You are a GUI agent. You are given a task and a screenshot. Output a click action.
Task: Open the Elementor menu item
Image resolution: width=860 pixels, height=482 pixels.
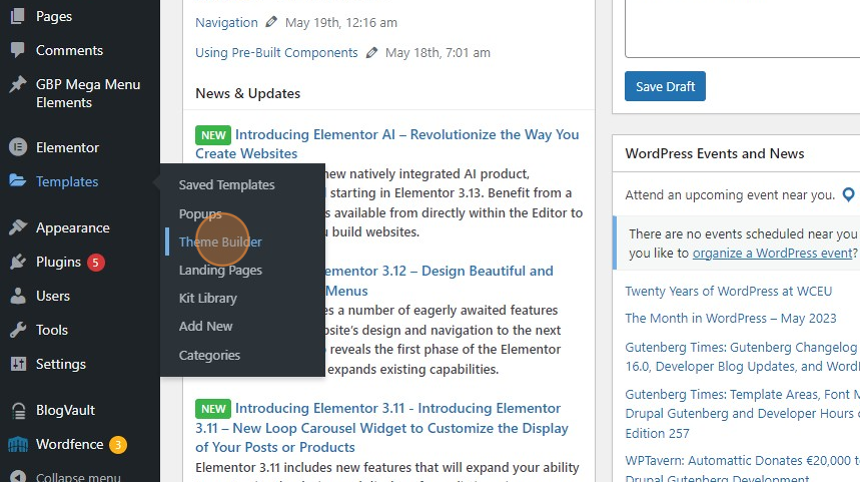coord(67,148)
